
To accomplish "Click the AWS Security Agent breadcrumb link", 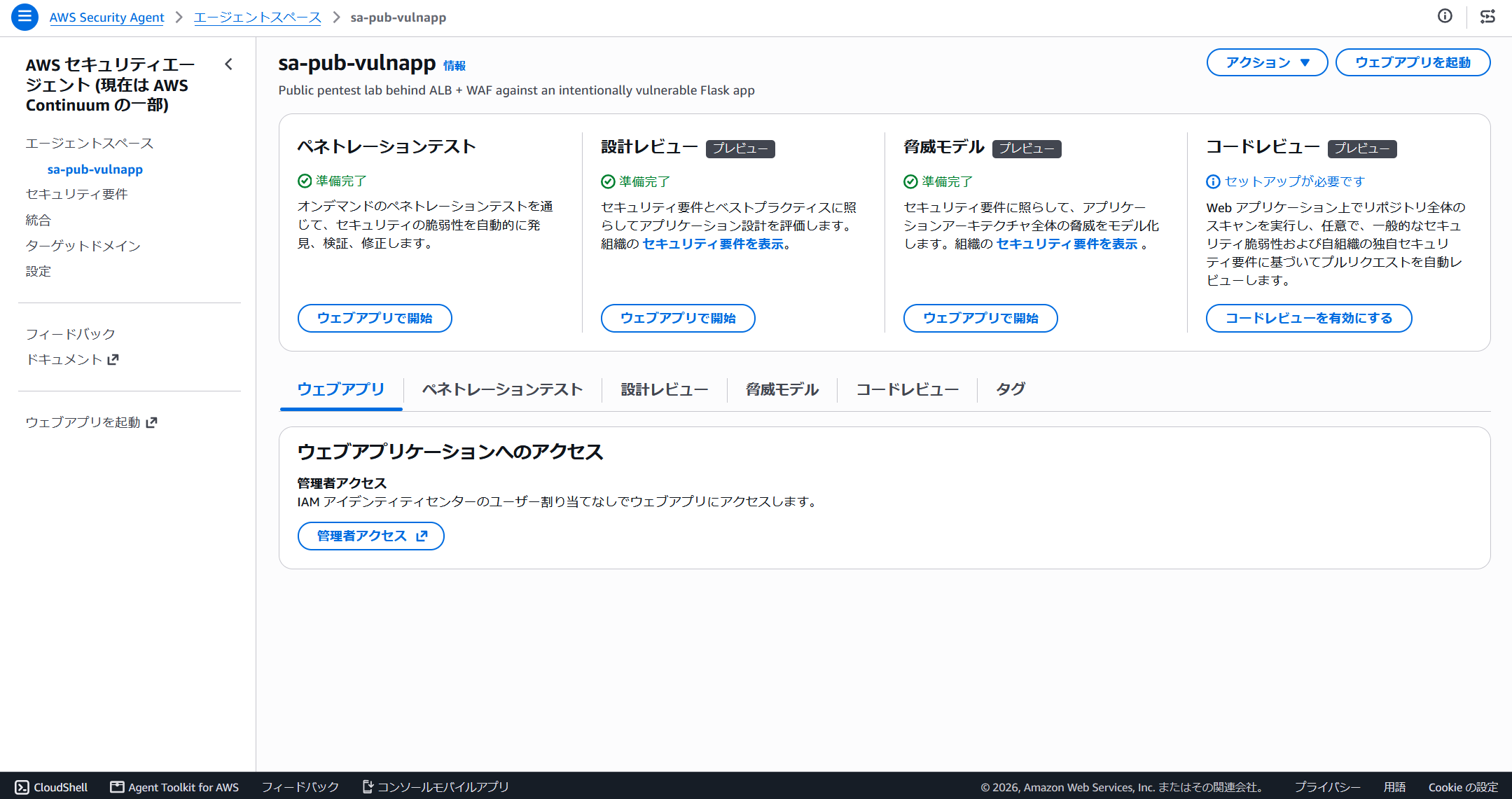I will [x=106, y=18].
